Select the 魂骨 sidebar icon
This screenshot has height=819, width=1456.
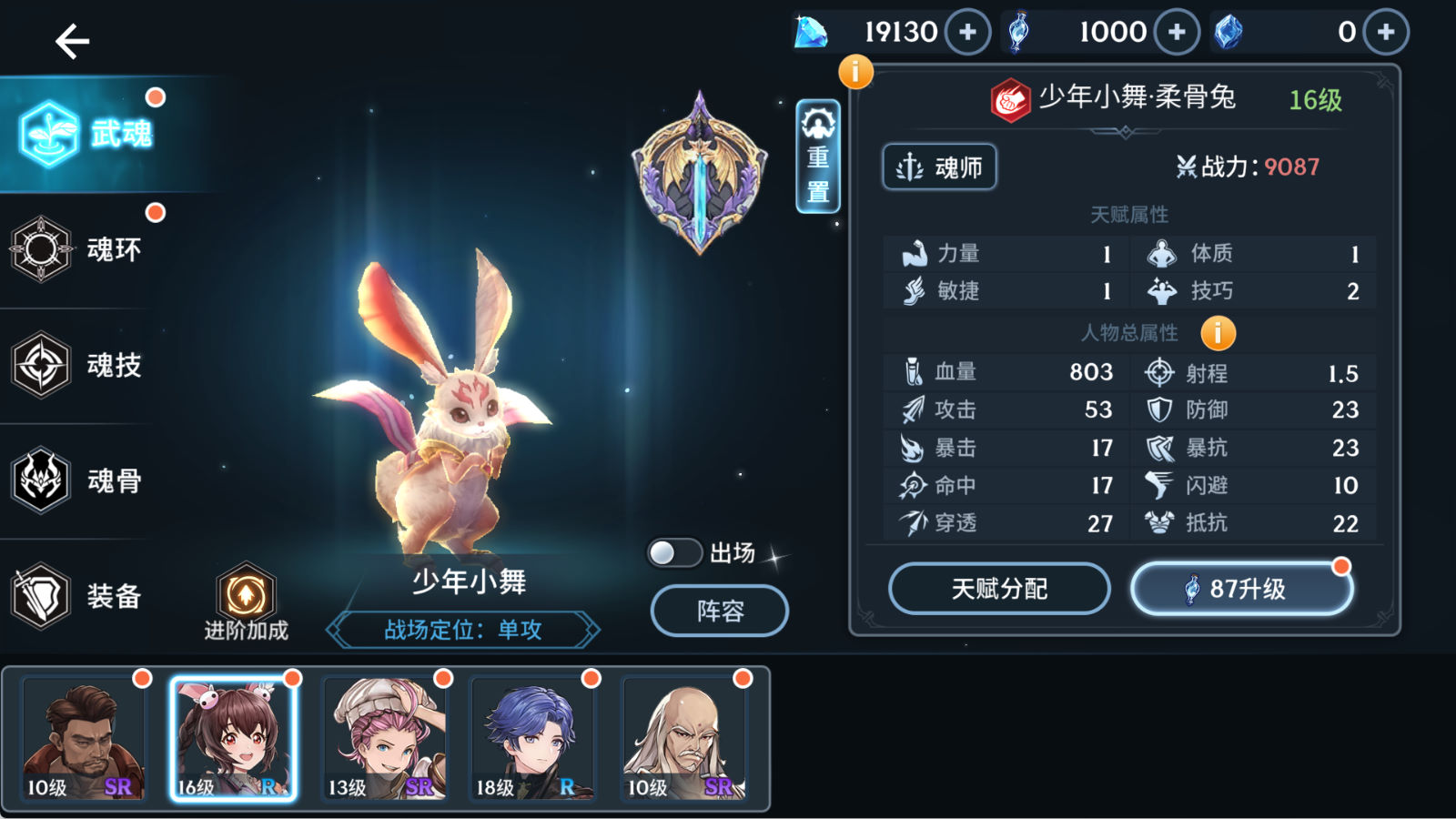click(x=42, y=480)
